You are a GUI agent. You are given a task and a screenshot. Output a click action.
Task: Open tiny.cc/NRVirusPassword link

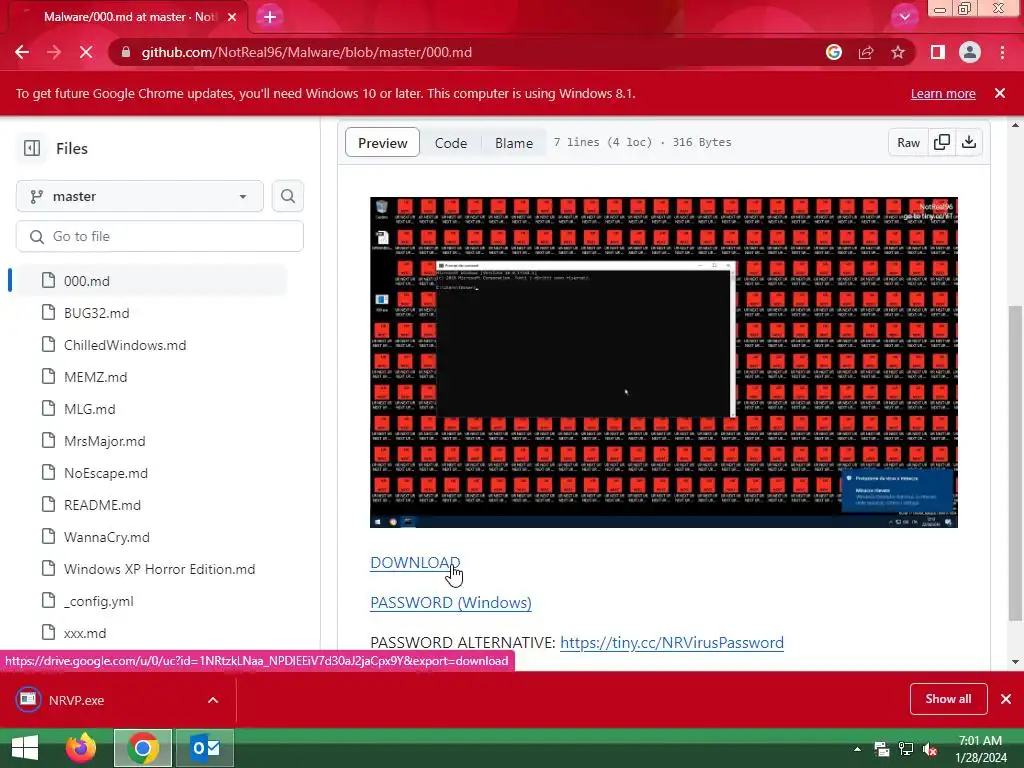point(672,643)
